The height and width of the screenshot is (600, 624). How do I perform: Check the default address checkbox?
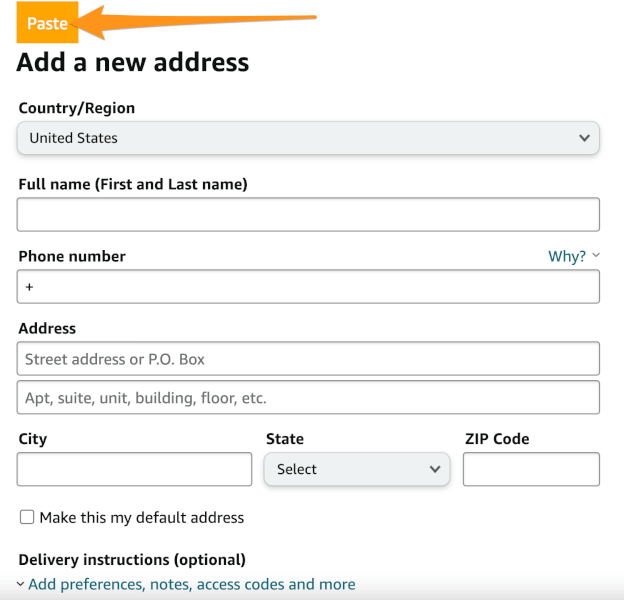coord(27,517)
